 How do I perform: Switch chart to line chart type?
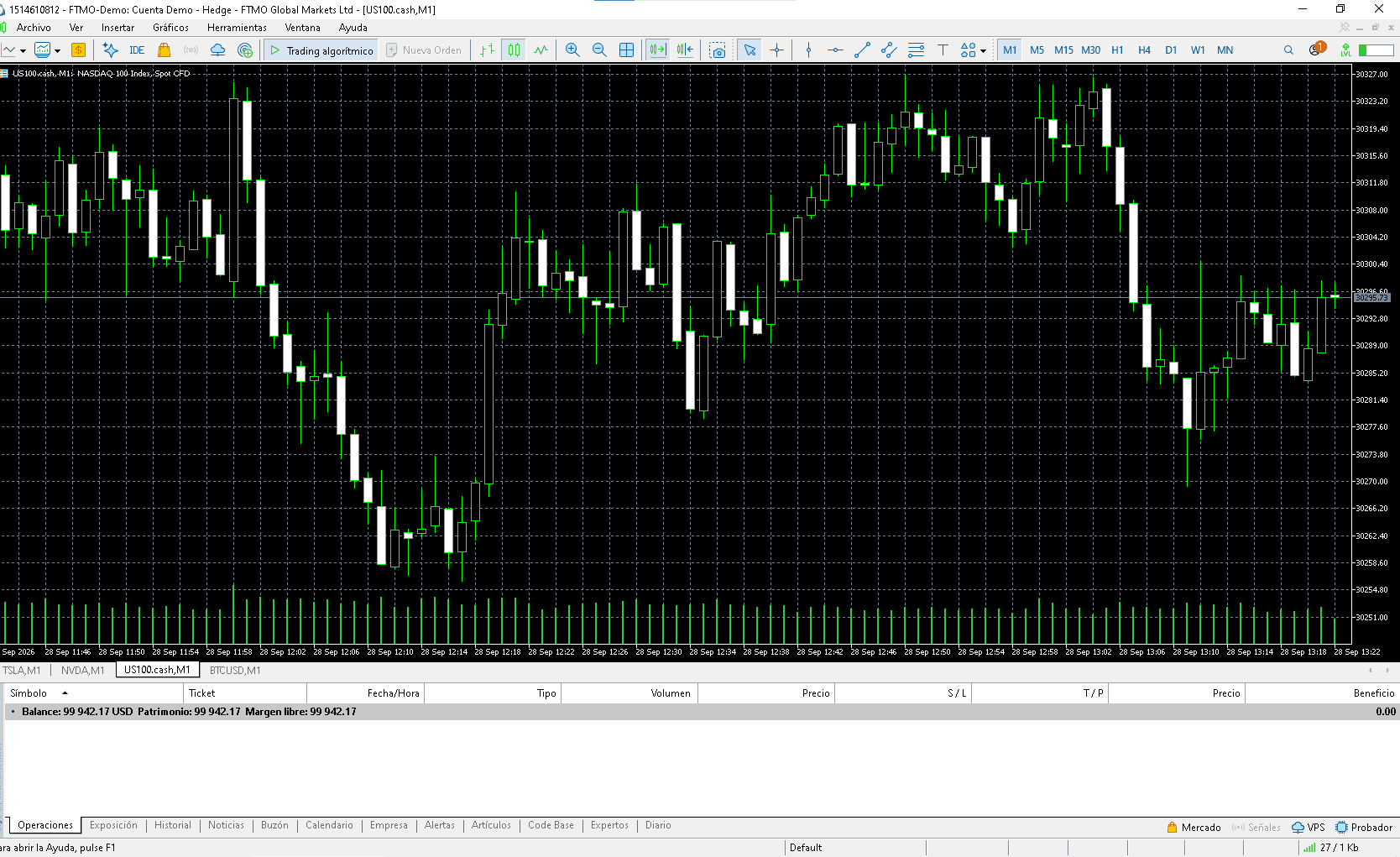pos(541,50)
